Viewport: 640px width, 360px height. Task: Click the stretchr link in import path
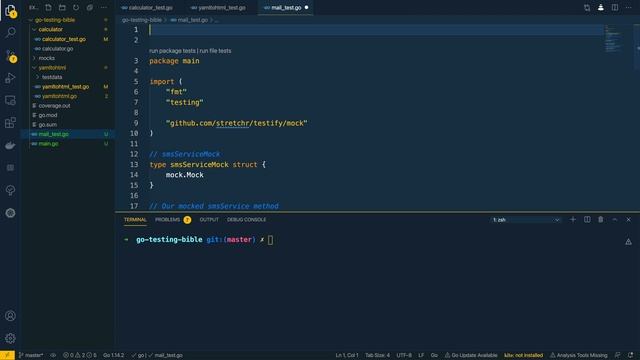[232, 123]
